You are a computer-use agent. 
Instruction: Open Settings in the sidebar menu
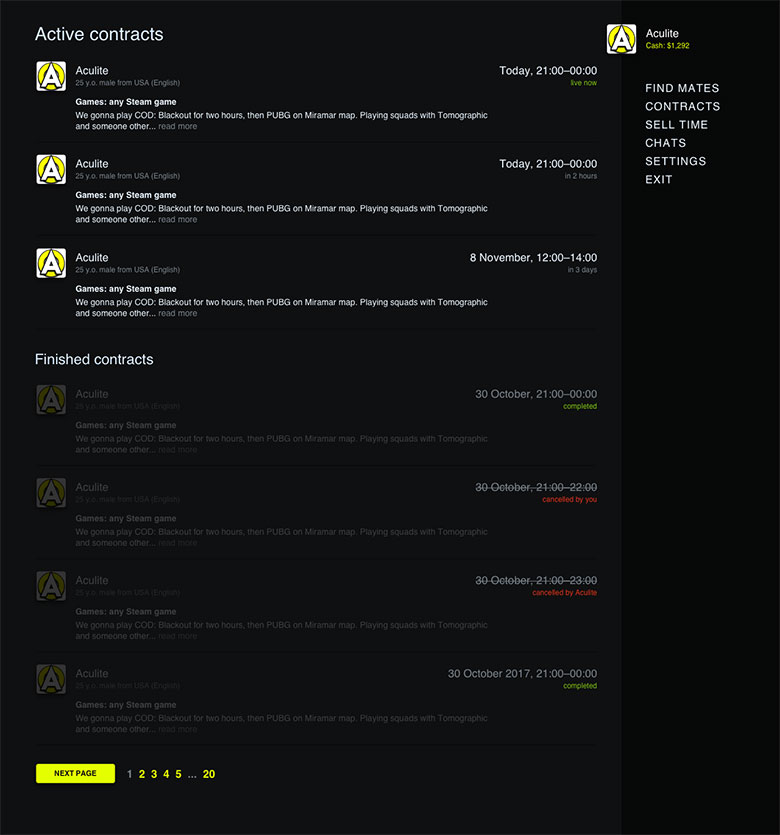[x=676, y=161]
